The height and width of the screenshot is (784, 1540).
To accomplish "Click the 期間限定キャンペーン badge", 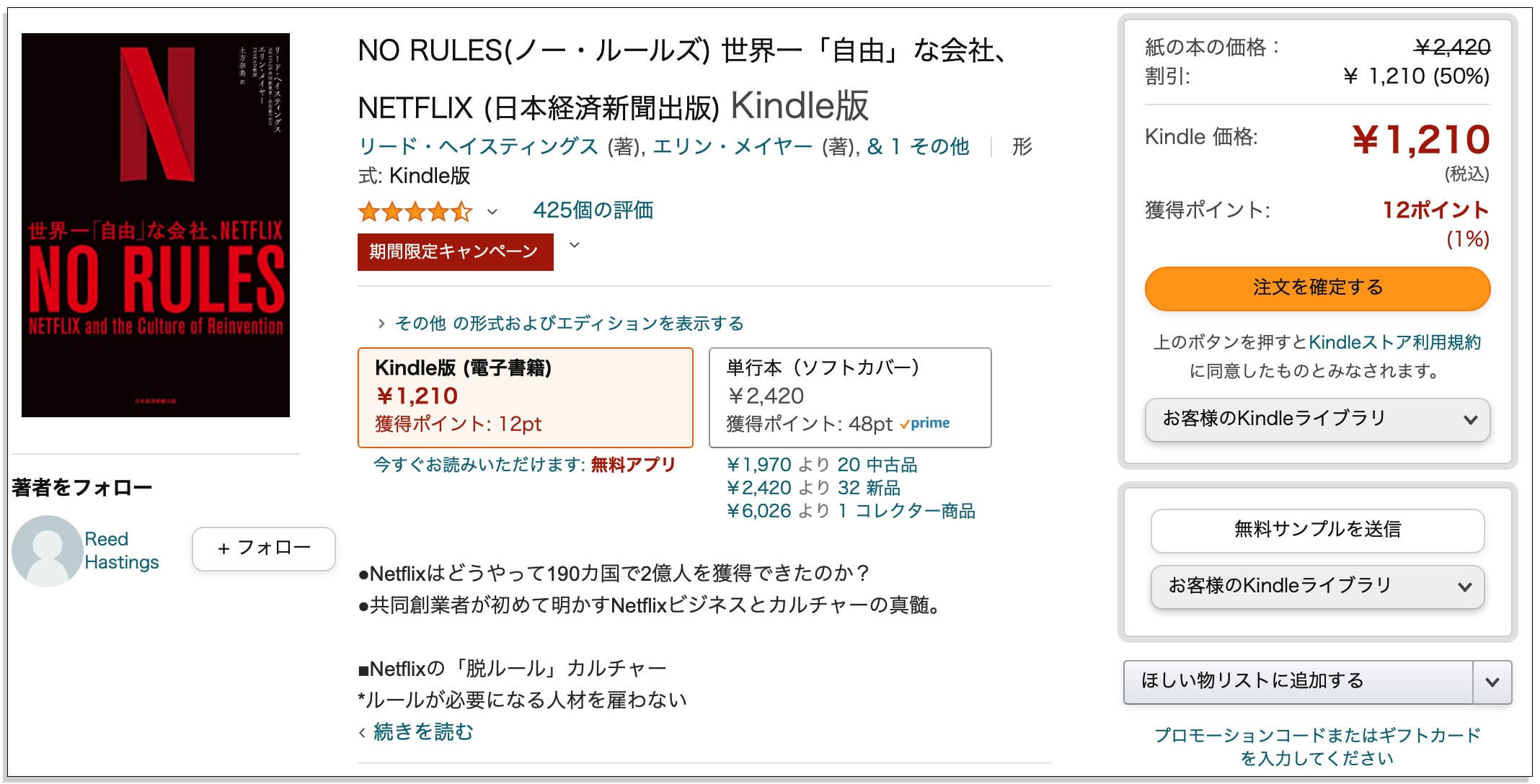I will [x=456, y=251].
